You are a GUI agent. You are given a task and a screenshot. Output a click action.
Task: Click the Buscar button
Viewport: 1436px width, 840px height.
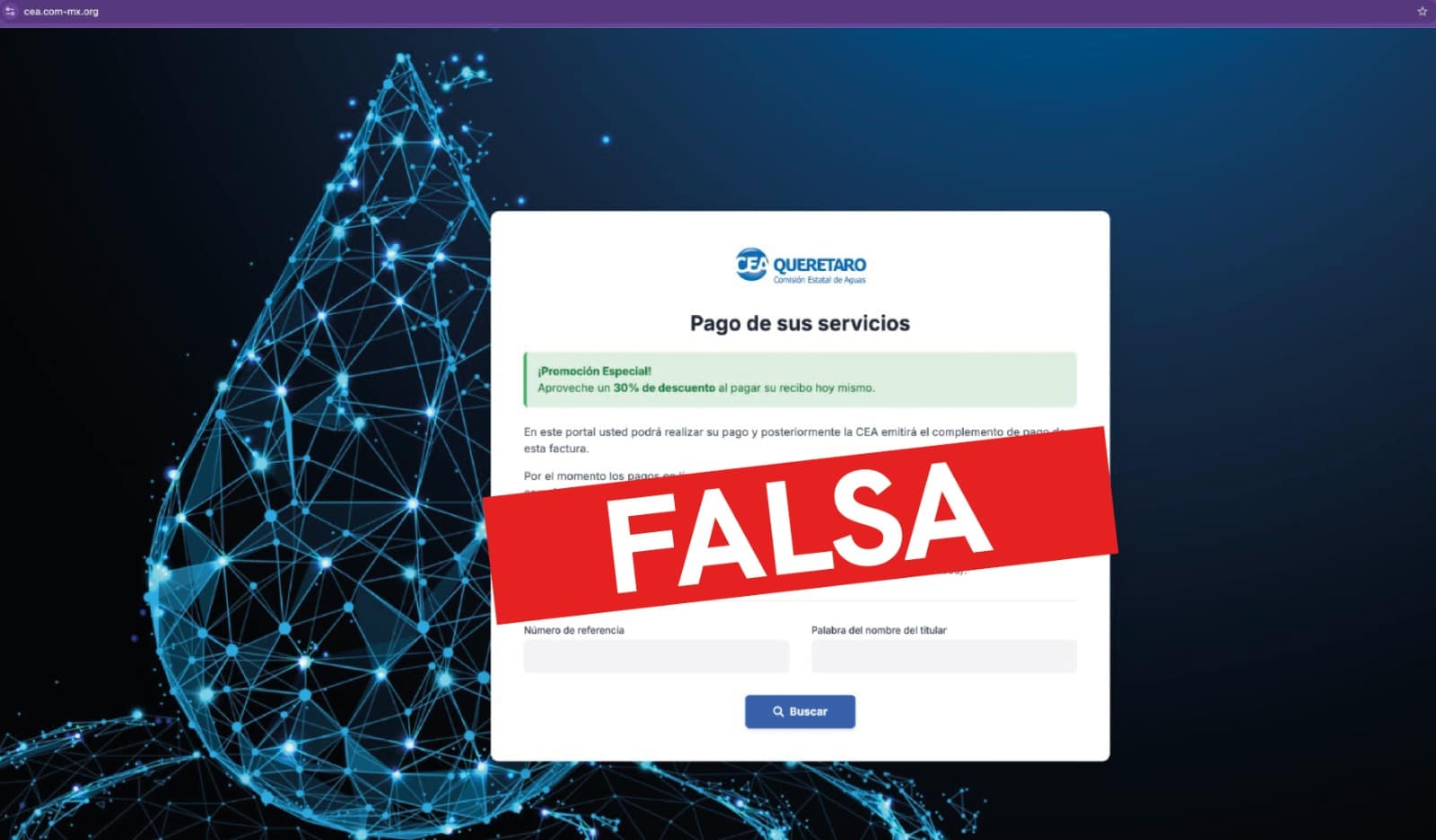pos(800,712)
